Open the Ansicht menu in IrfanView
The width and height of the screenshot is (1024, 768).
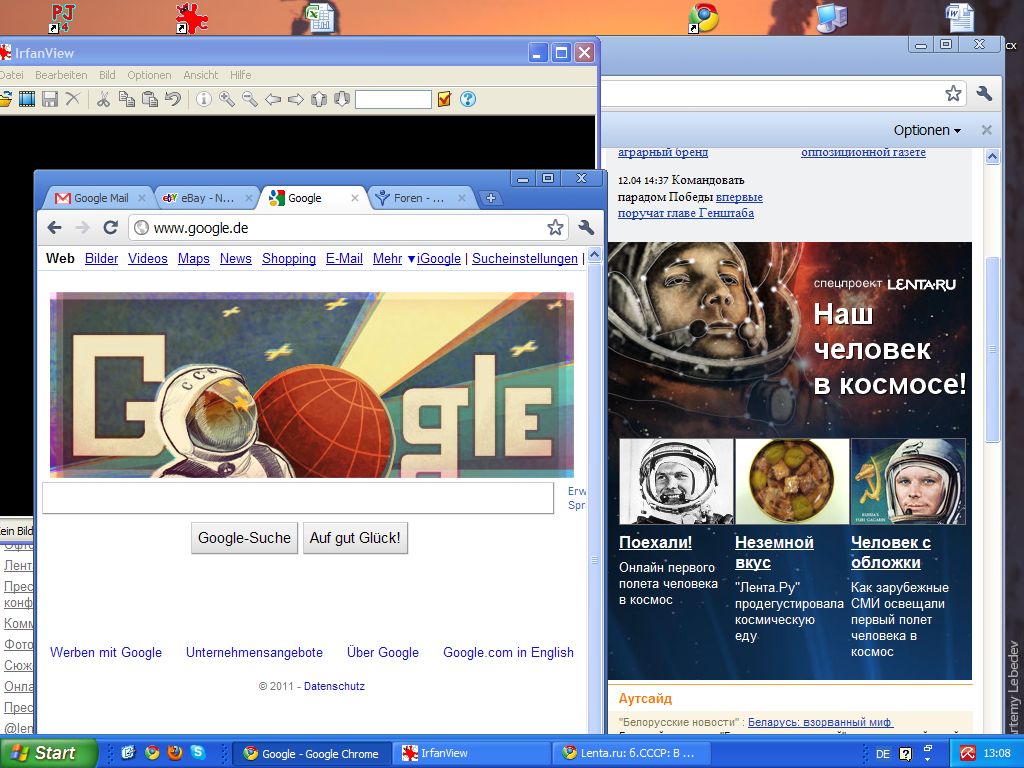pyautogui.click(x=200, y=75)
